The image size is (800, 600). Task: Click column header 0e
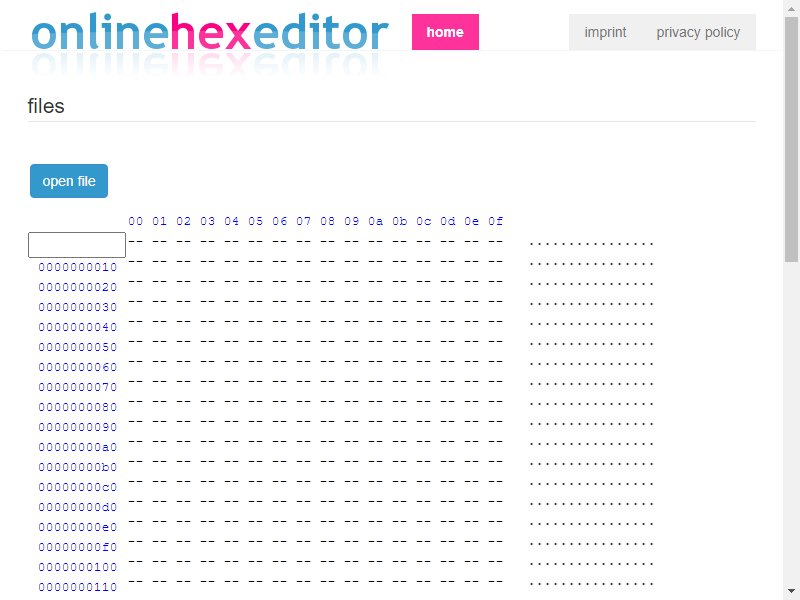click(x=471, y=221)
